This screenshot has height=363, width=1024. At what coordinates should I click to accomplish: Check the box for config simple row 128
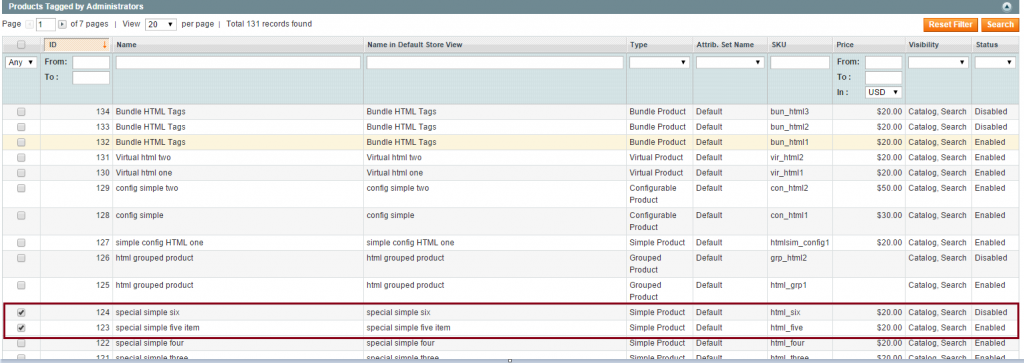pos(21,215)
